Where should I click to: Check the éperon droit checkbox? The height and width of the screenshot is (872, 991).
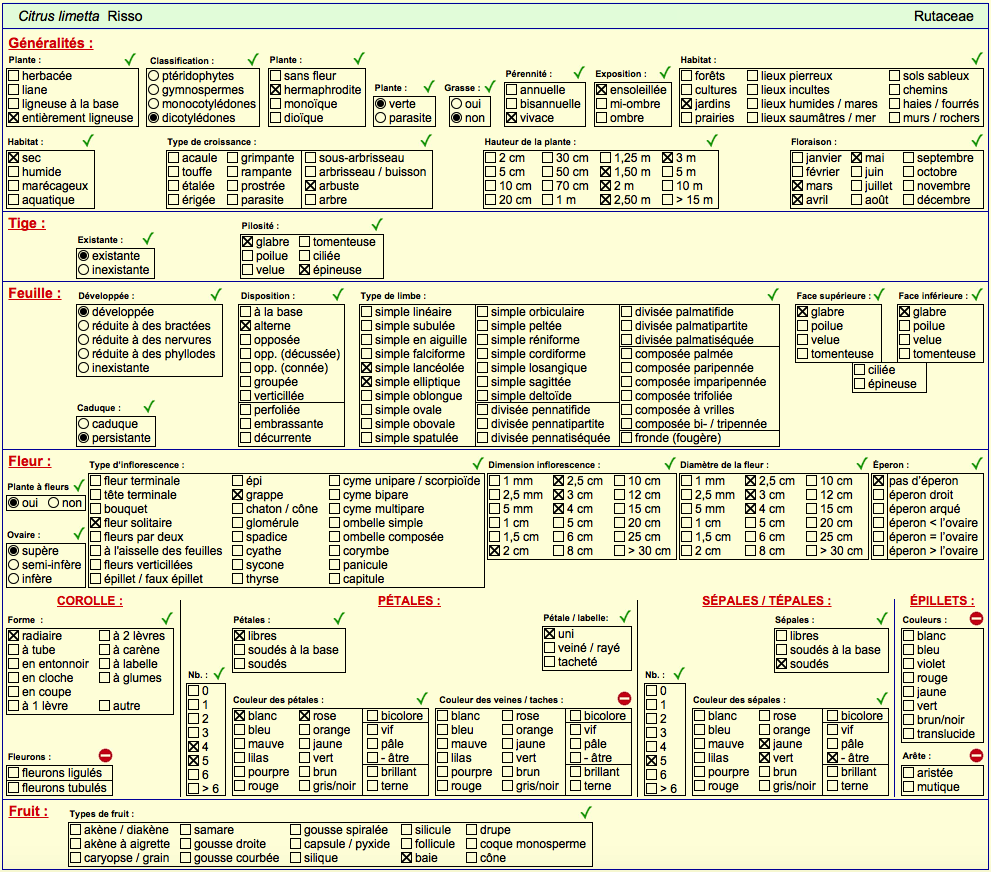click(879, 495)
